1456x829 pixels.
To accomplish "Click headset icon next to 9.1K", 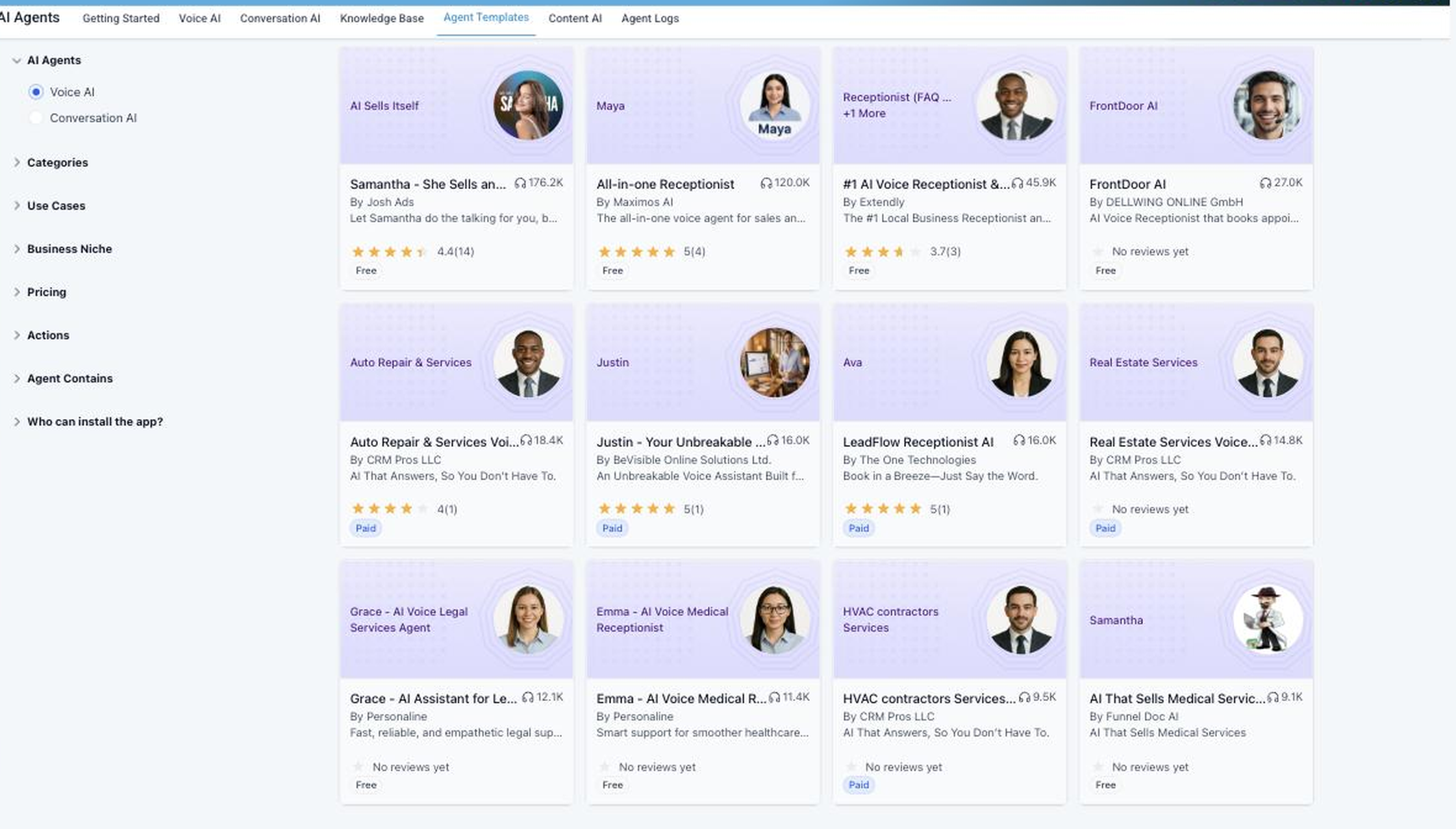I will tap(1273, 697).
